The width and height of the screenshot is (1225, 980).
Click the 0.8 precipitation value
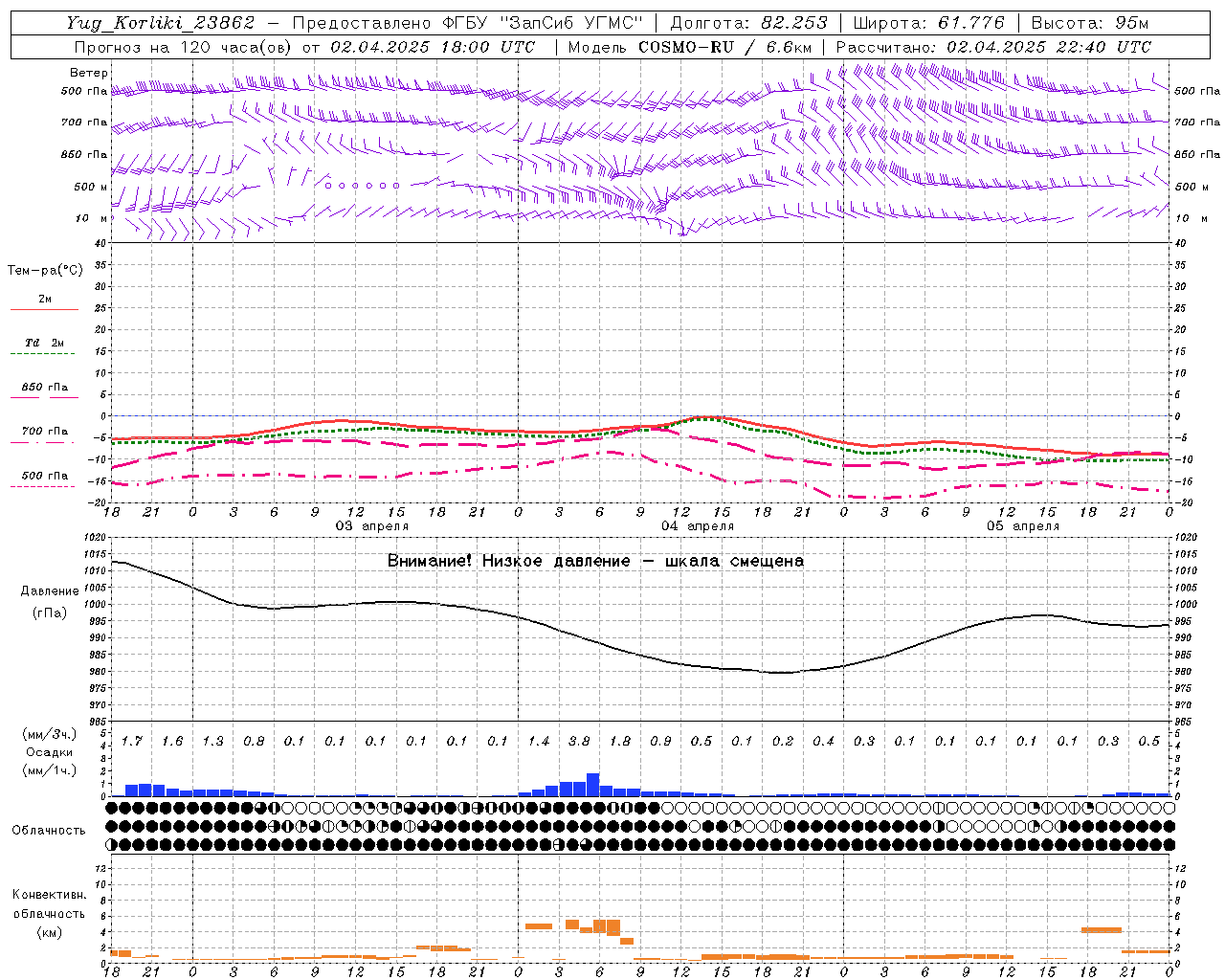click(x=254, y=741)
